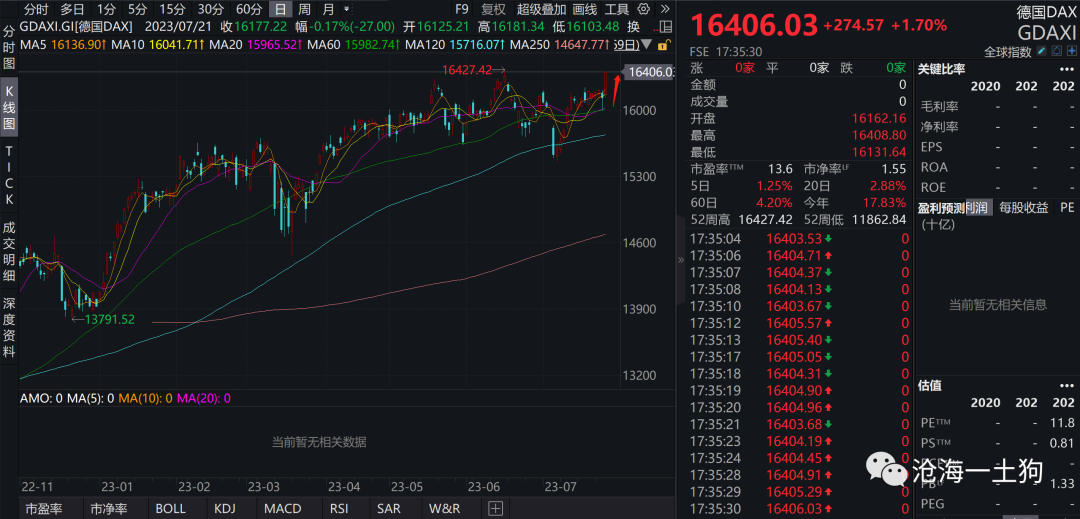Open 深度资料 sidebar view
Screen dimensions: 1080x519
click(x=10, y=327)
